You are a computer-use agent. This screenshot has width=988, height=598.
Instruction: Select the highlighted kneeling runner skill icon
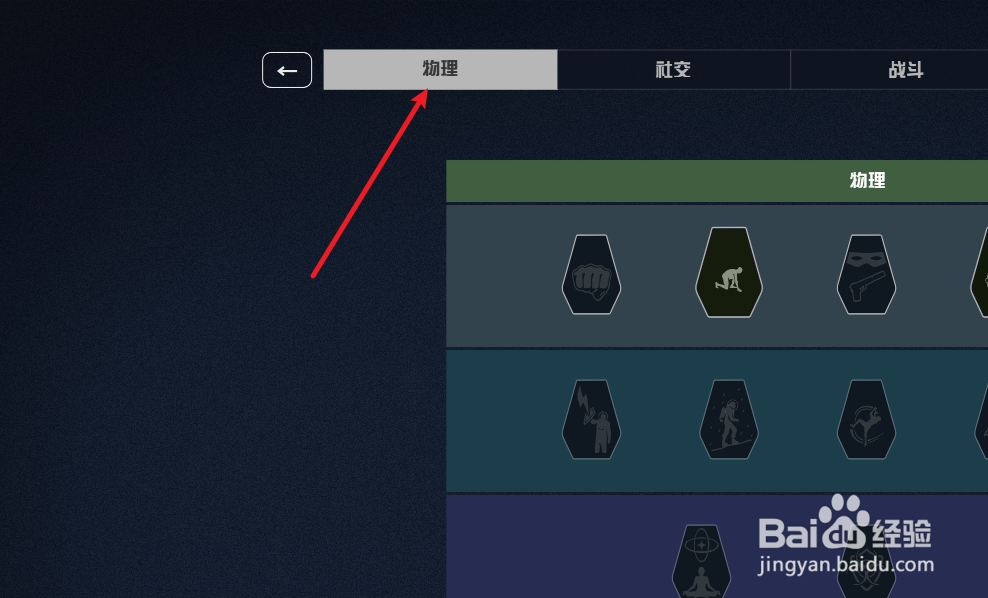coord(729,272)
